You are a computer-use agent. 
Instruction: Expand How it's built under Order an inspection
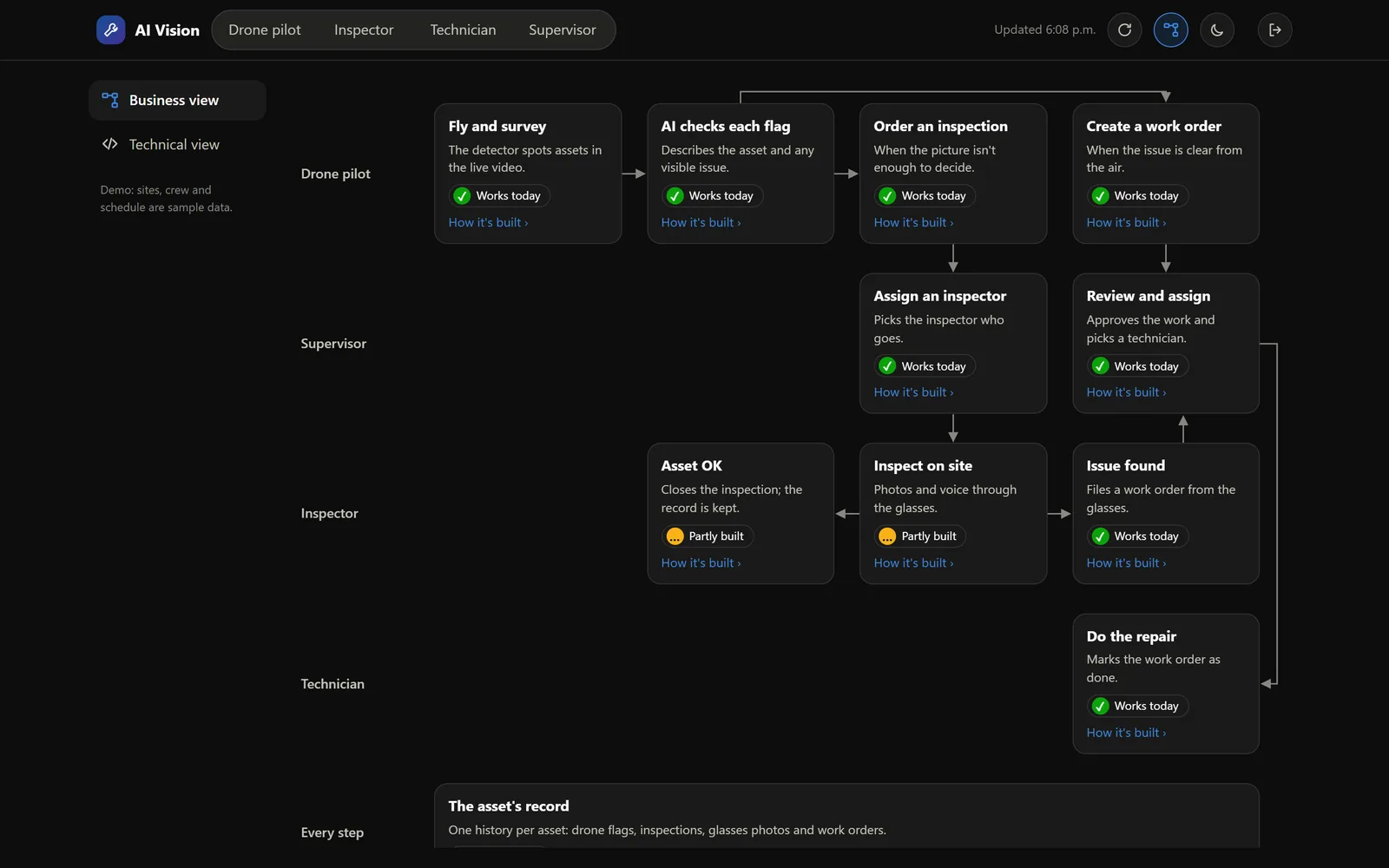coord(913,223)
